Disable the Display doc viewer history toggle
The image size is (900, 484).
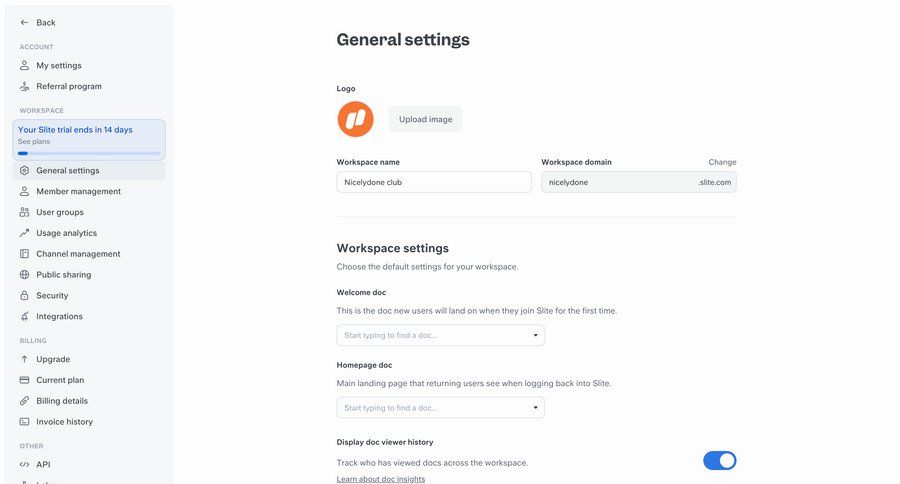coord(719,460)
